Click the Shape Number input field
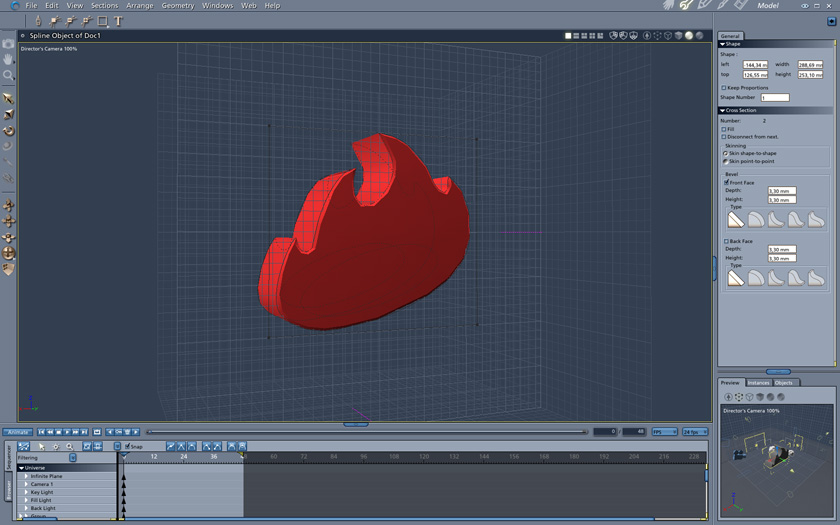 [775, 98]
